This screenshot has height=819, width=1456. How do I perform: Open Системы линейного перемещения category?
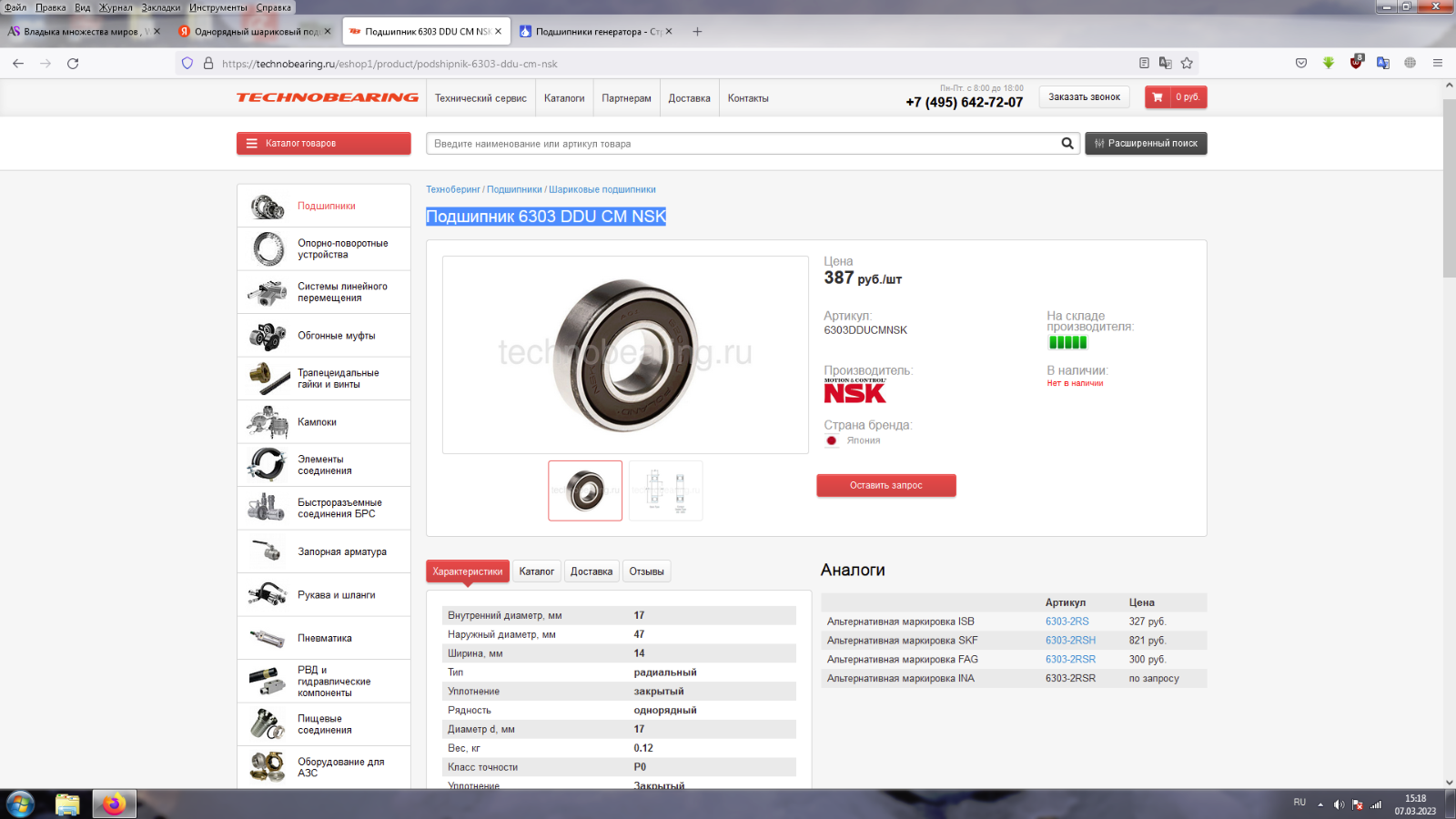coord(324,292)
